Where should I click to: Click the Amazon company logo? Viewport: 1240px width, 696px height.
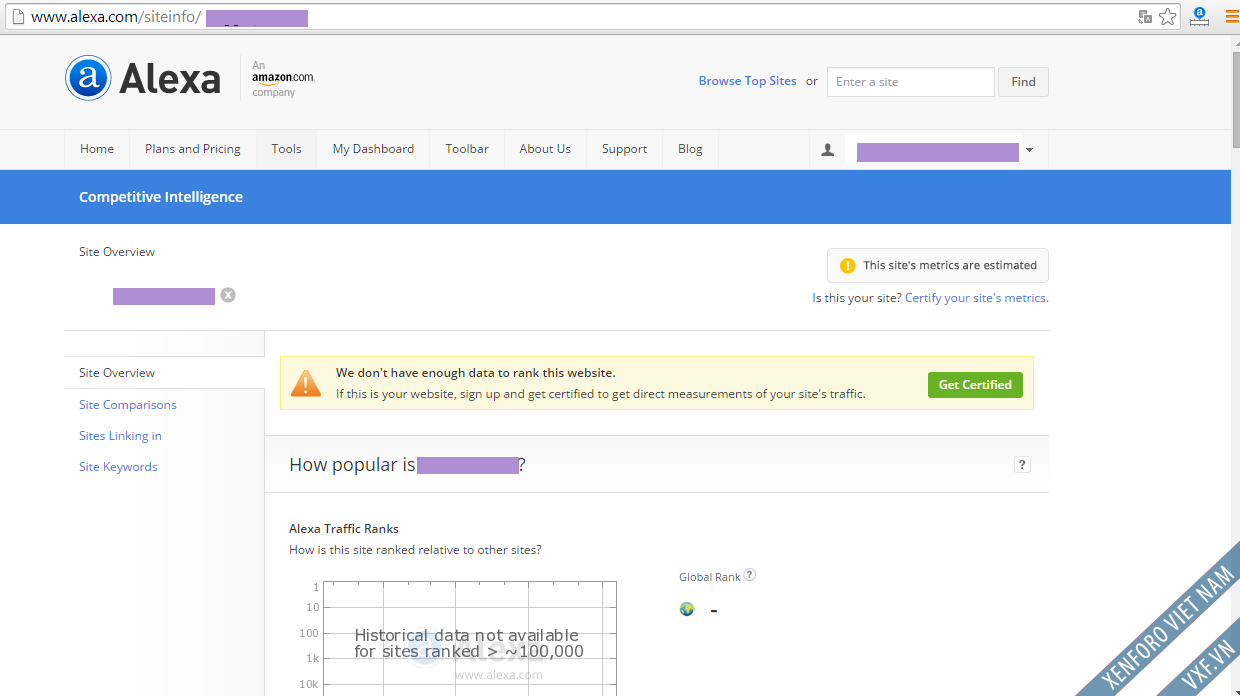point(282,78)
